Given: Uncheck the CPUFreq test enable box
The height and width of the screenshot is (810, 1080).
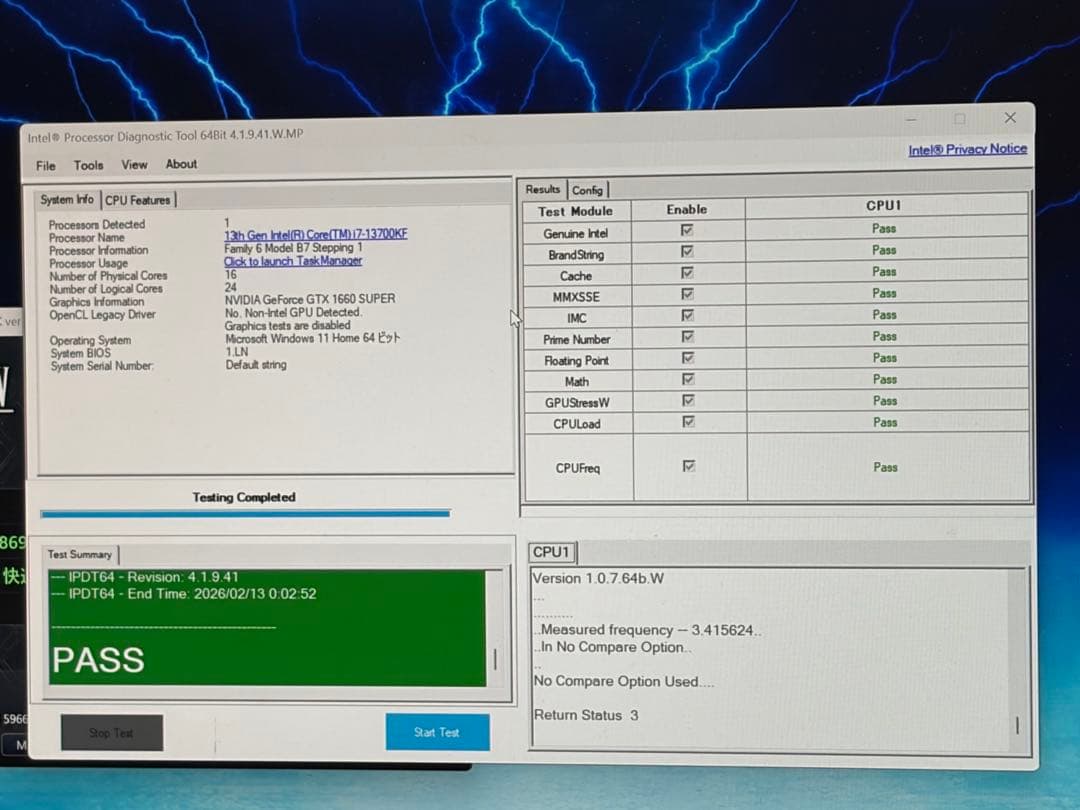Looking at the screenshot, I should 687,467.
